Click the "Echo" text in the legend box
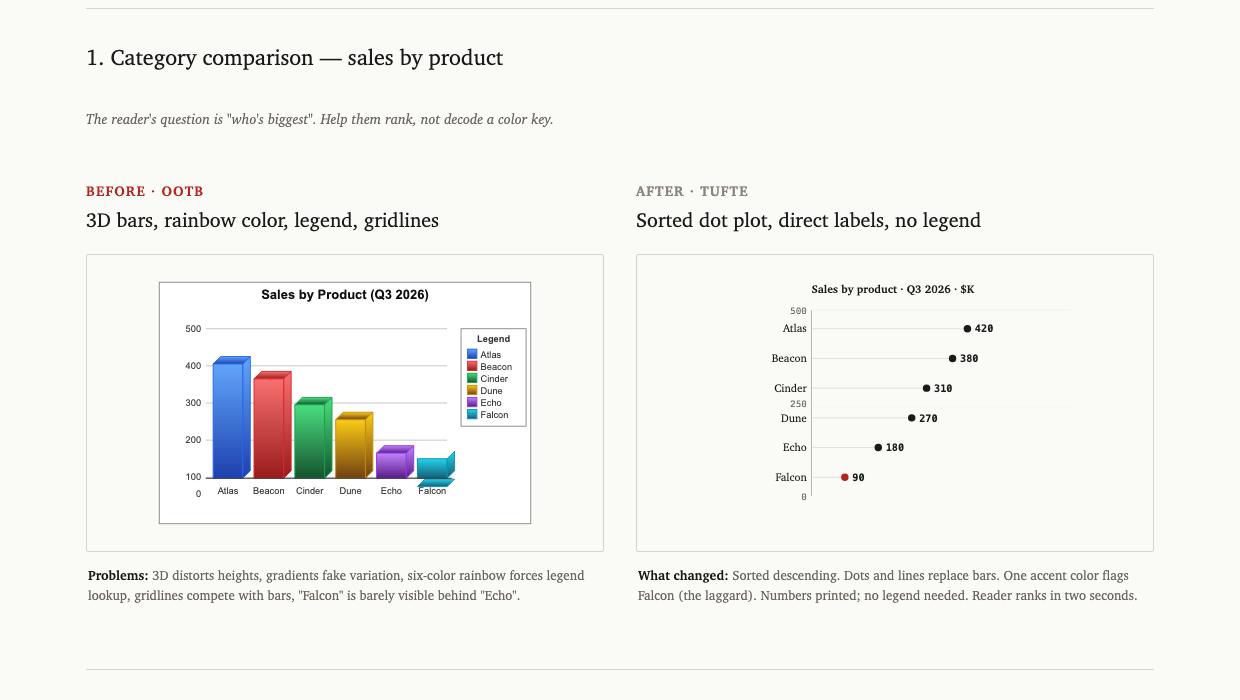Image resolution: width=1240 pixels, height=700 pixels. [491, 403]
